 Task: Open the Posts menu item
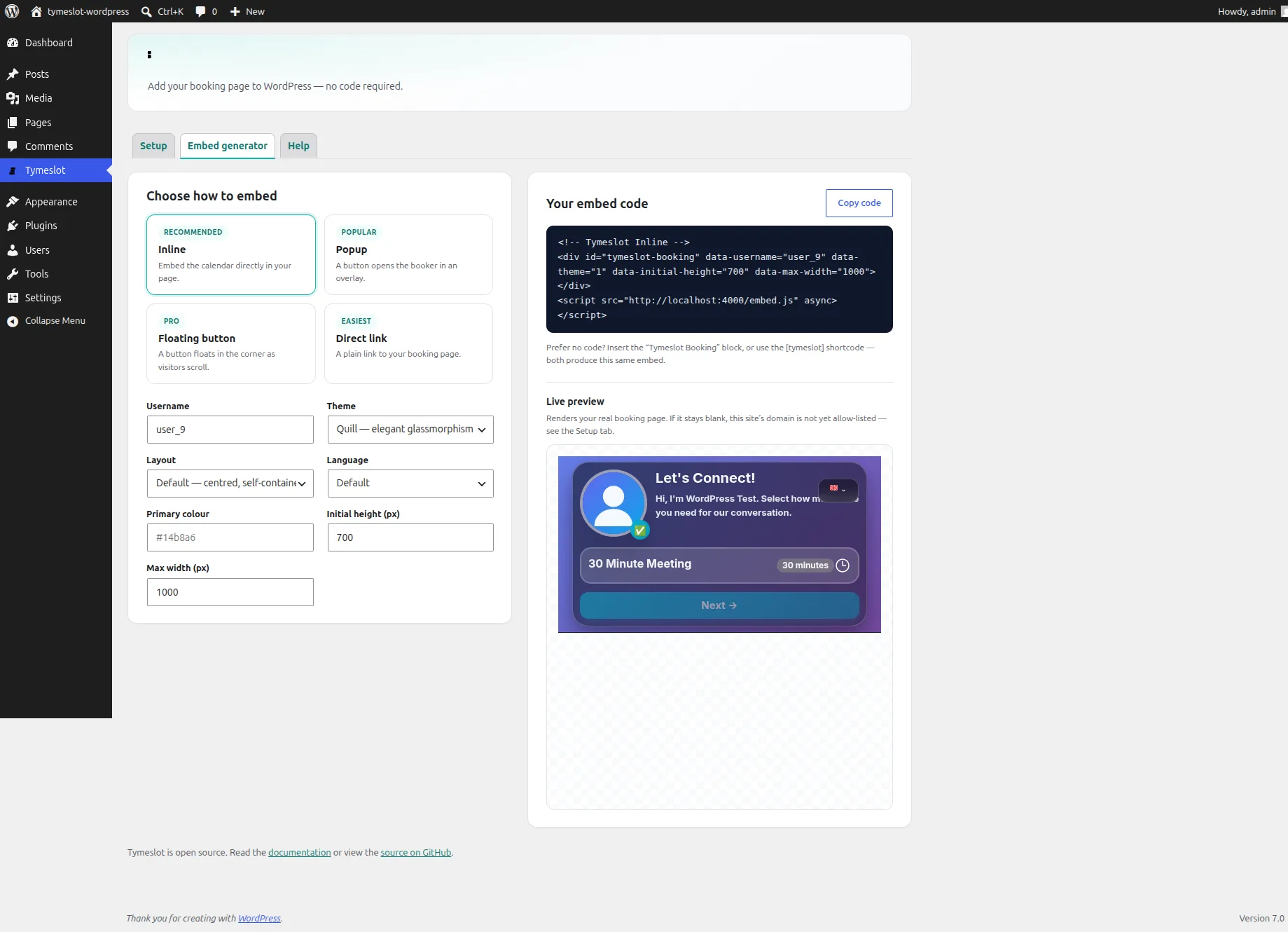click(x=56, y=74)
